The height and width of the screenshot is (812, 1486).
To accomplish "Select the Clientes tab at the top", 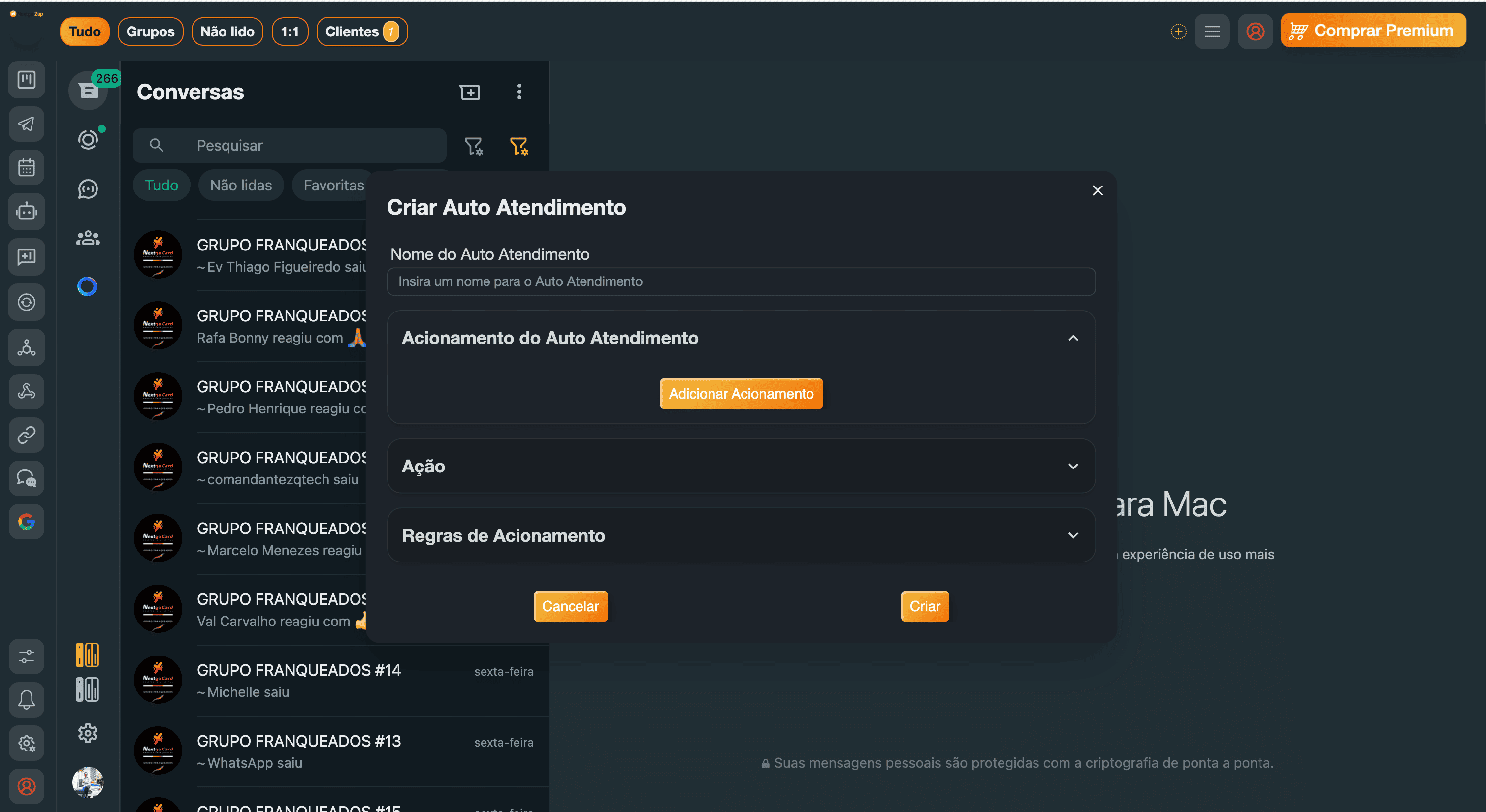I will (x=362, y=31).
